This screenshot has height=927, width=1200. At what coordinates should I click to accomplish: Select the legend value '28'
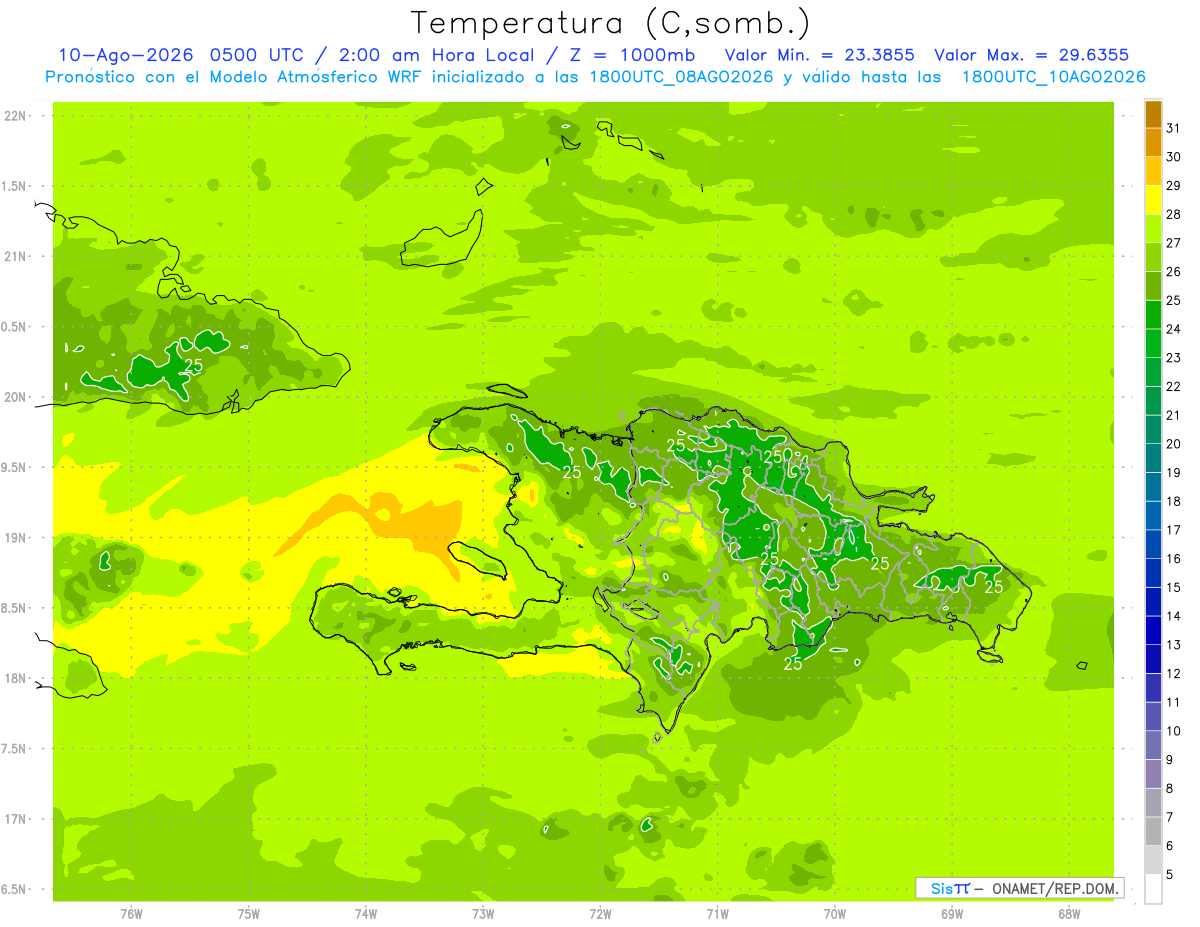tap(1174, 213)
